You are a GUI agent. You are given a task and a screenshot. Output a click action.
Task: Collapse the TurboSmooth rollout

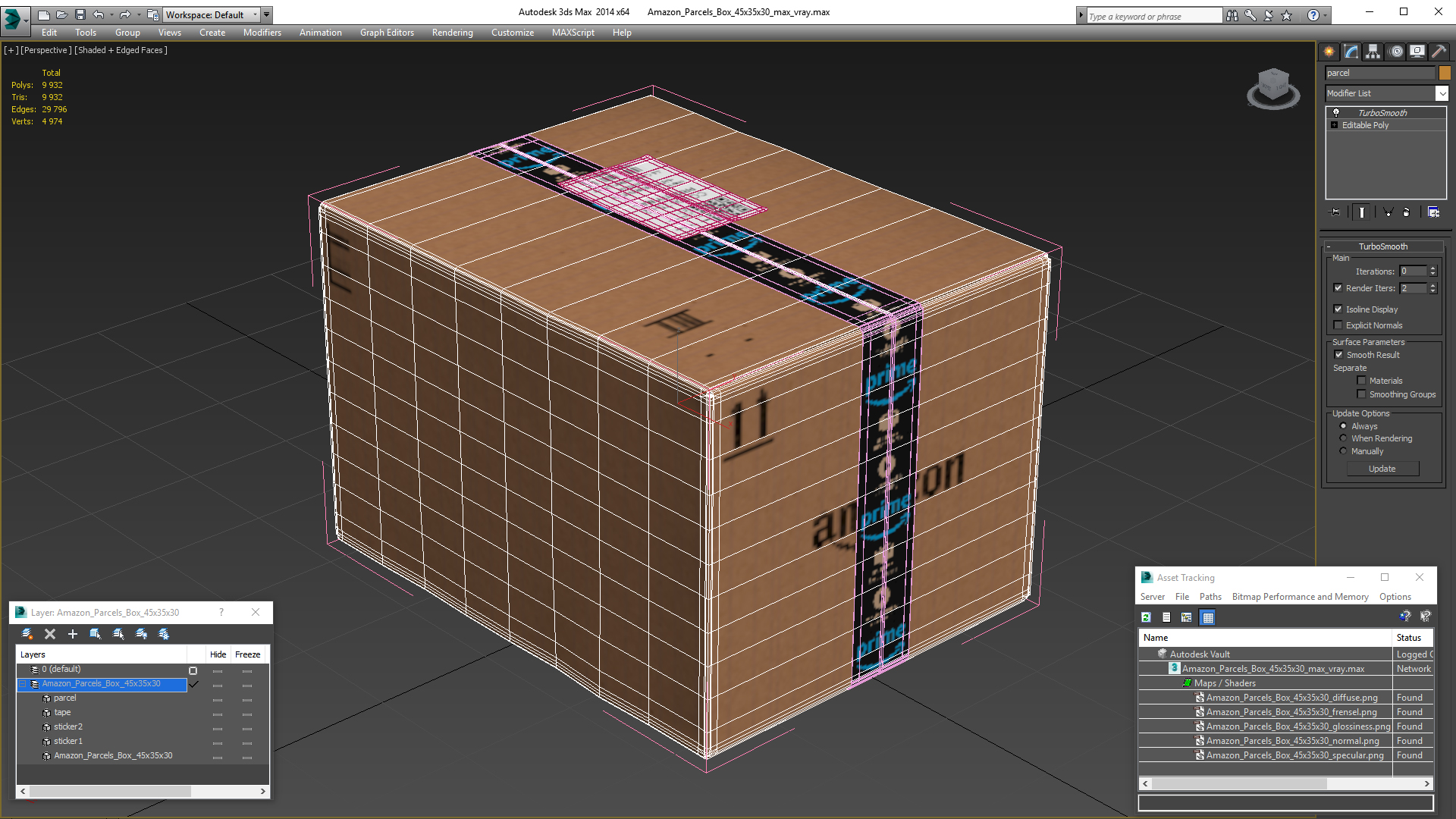(1329, 246)
